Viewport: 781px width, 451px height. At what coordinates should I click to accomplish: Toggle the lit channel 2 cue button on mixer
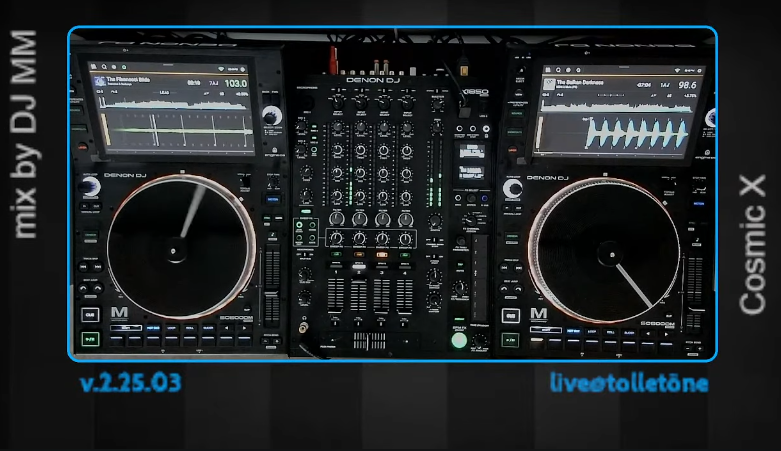359,267
